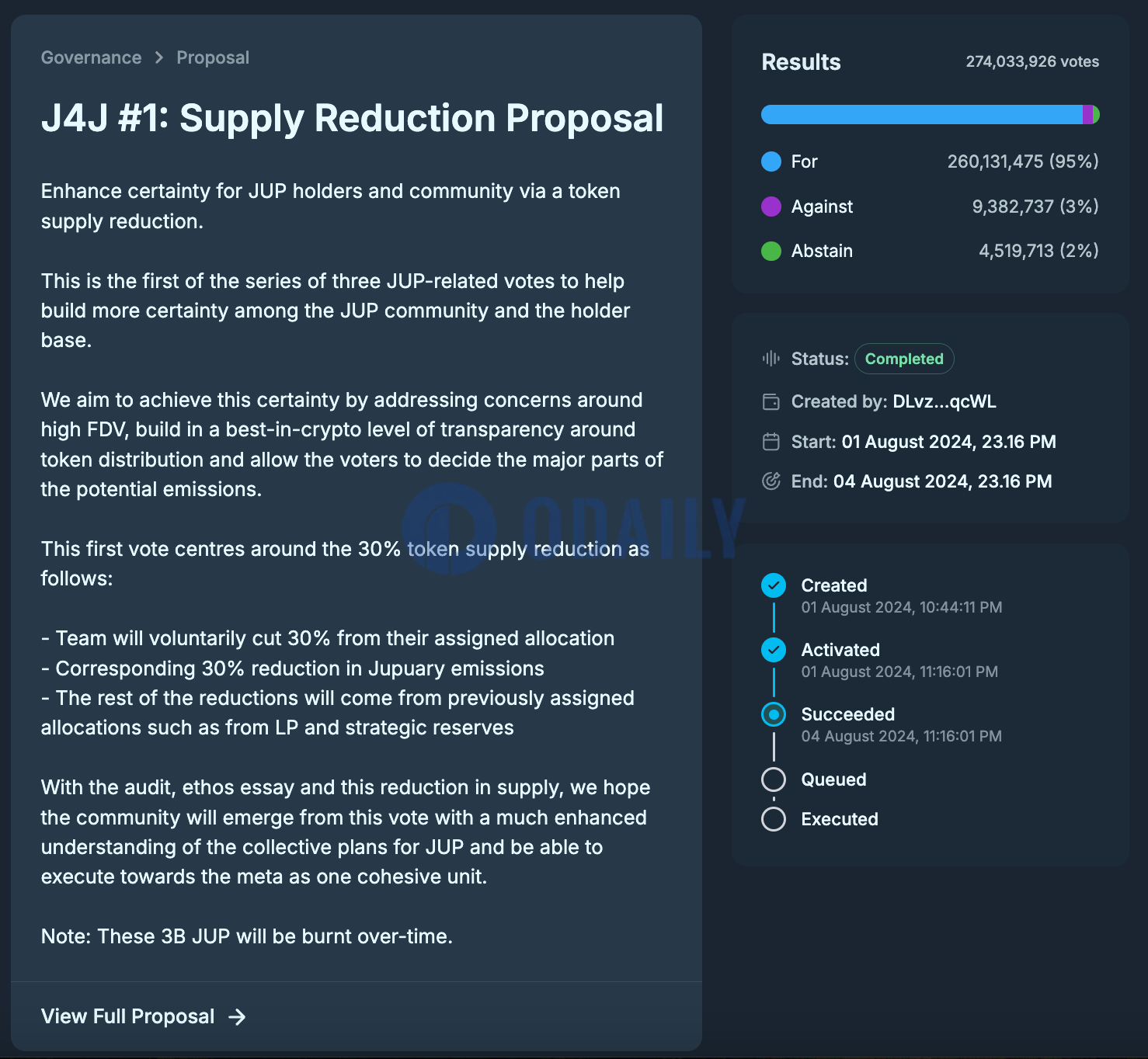Click the Start date calendar icon
This screenshot has width=1148, height=1059.
point(771,442)
